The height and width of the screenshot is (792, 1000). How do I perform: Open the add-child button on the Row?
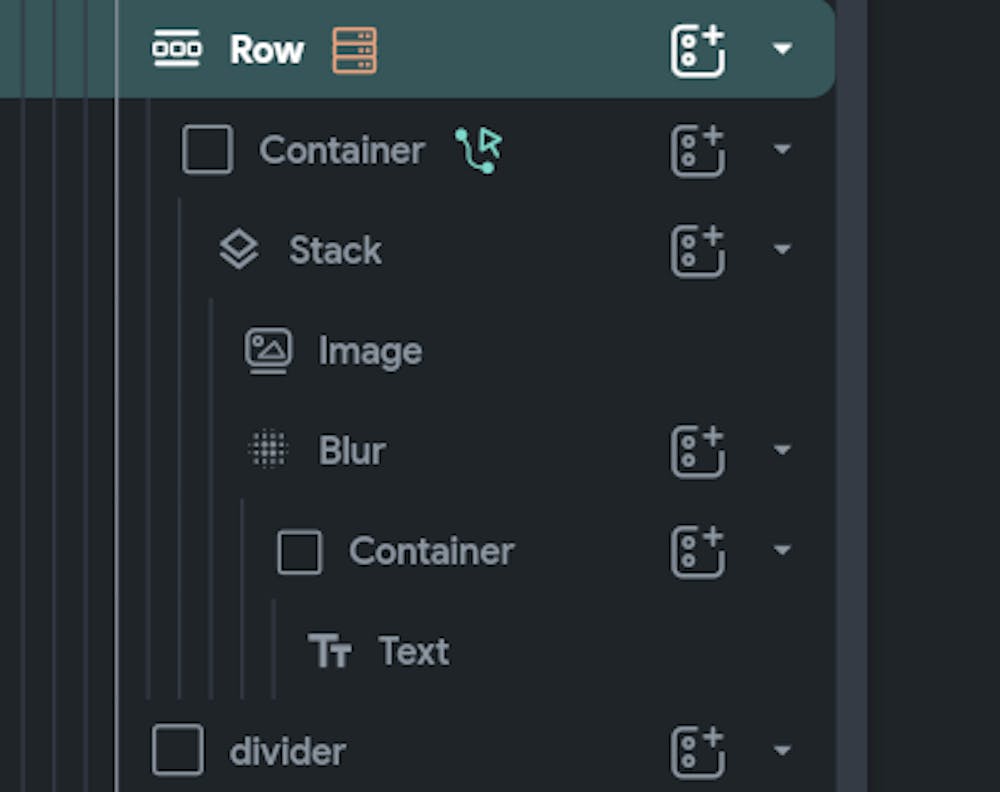698,48
